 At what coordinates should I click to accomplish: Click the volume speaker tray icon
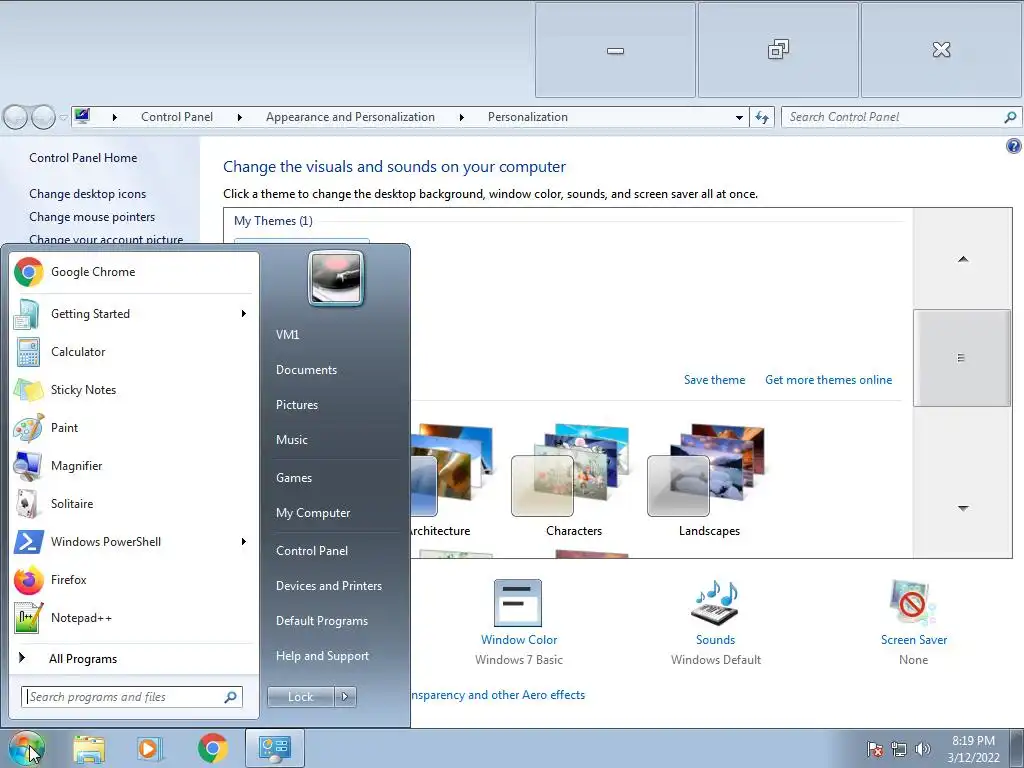pyautogui.click(x=922, y=749)
